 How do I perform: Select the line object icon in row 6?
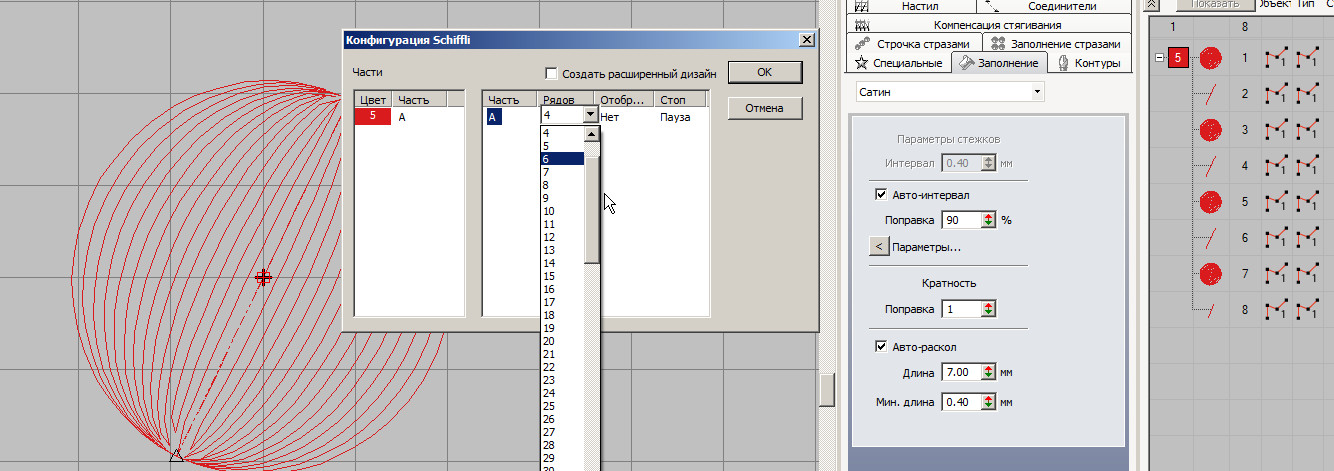click(x=1210, y=238)
